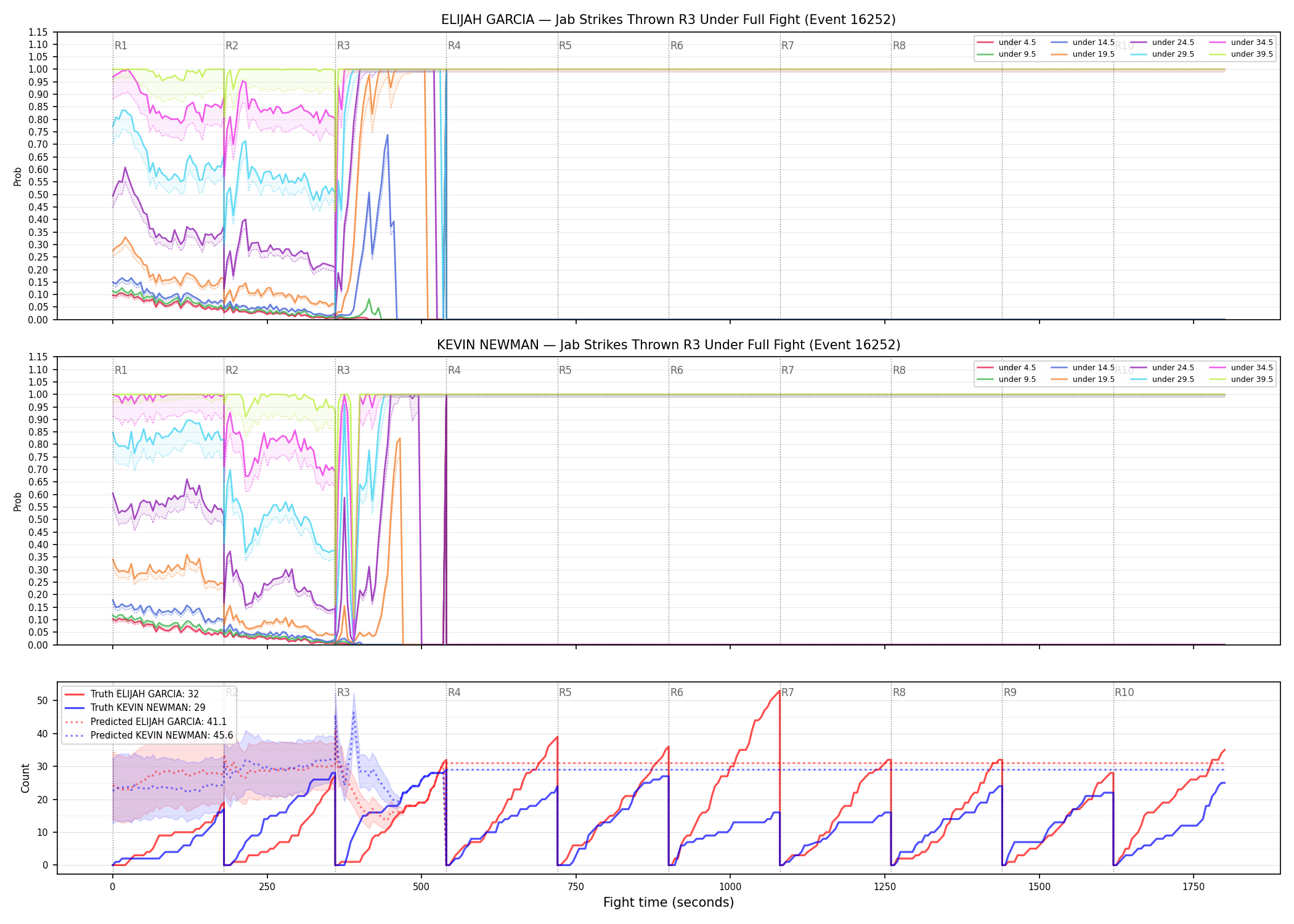Click the R10 round marker in count chart

(x=1124, y=692)
